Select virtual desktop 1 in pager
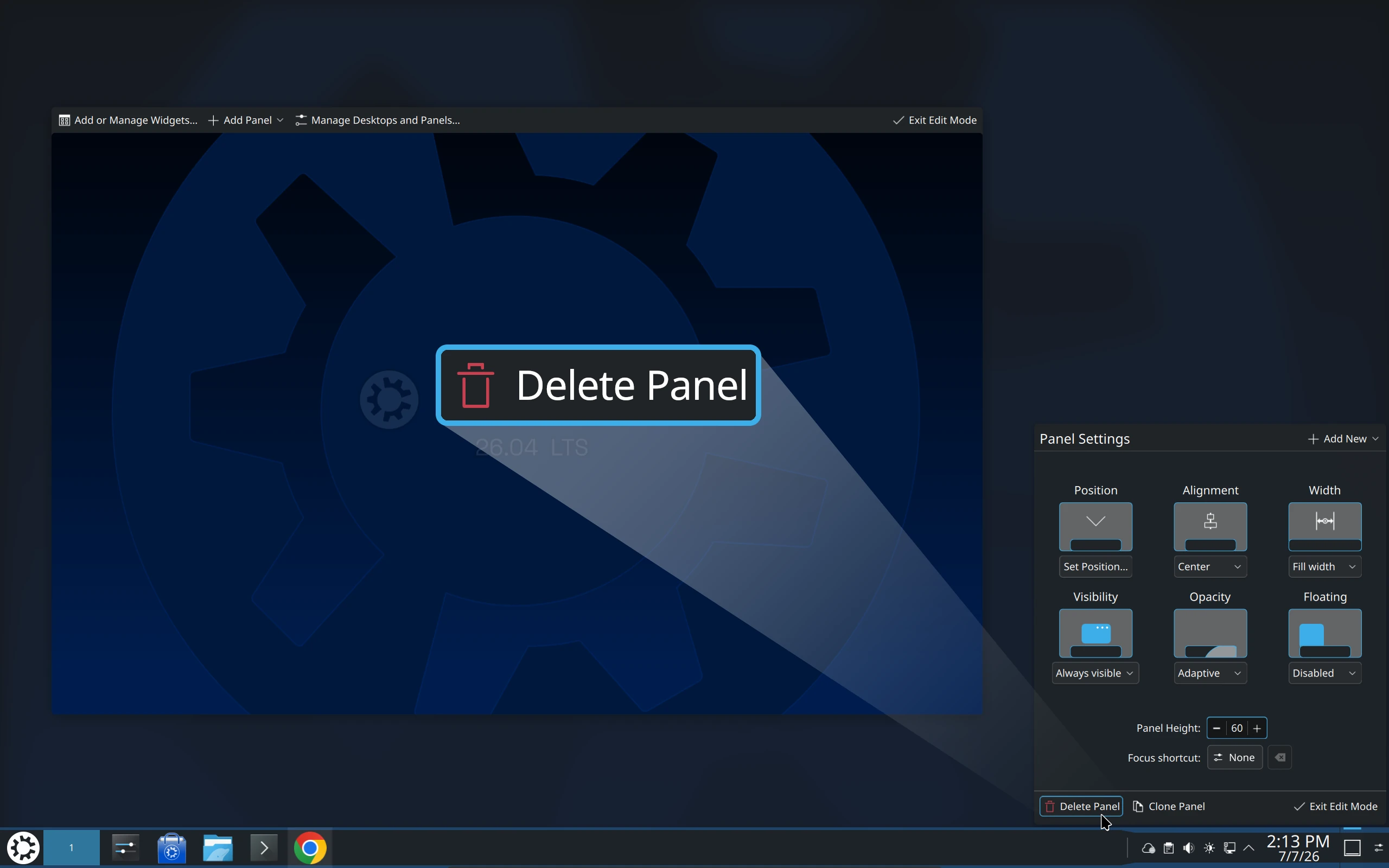Image resolution: width=1389 pixels, height=868 pixels. point(72,847)
